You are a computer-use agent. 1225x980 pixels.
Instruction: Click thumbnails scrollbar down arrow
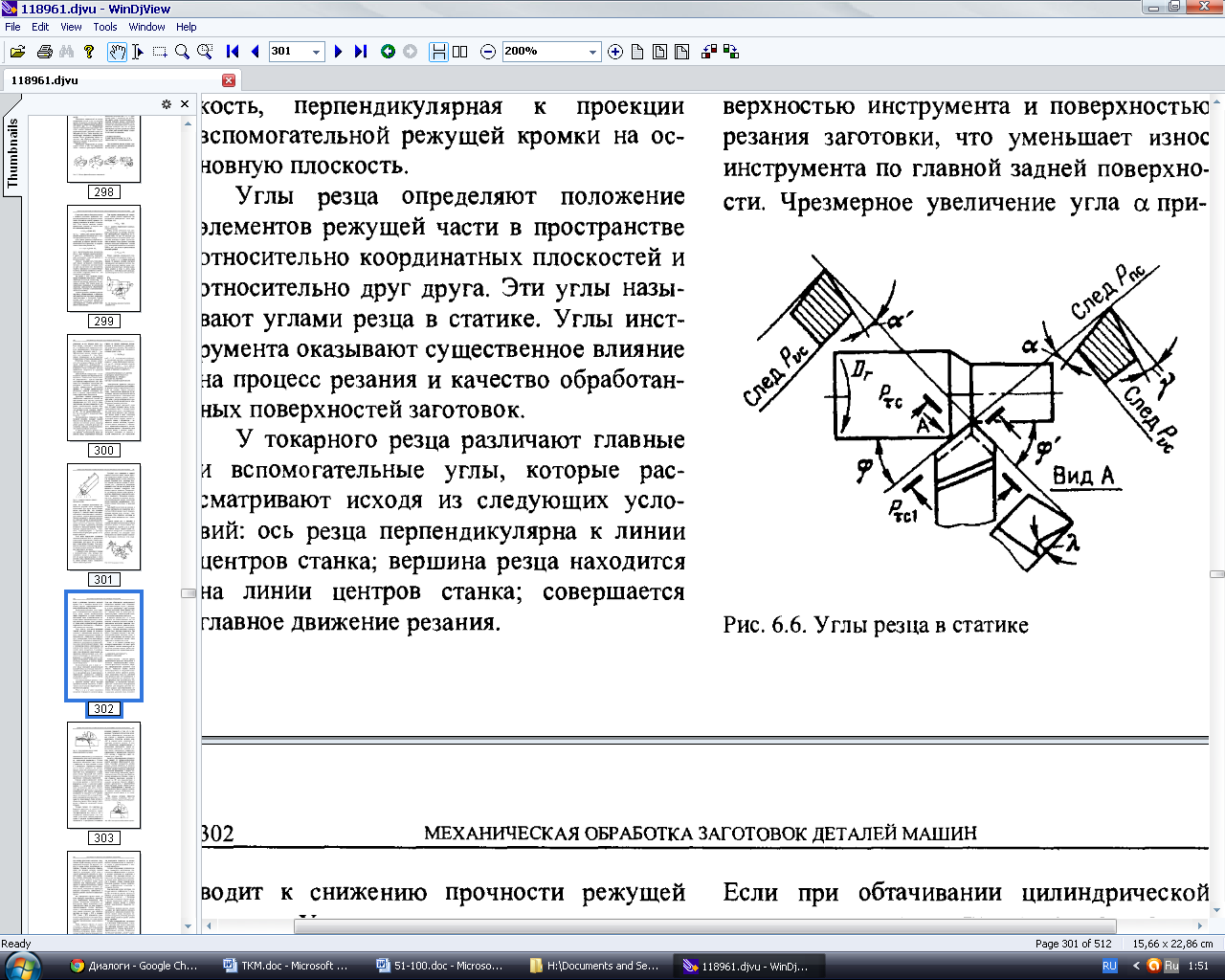pyautogui.click(x=188, y=925)
